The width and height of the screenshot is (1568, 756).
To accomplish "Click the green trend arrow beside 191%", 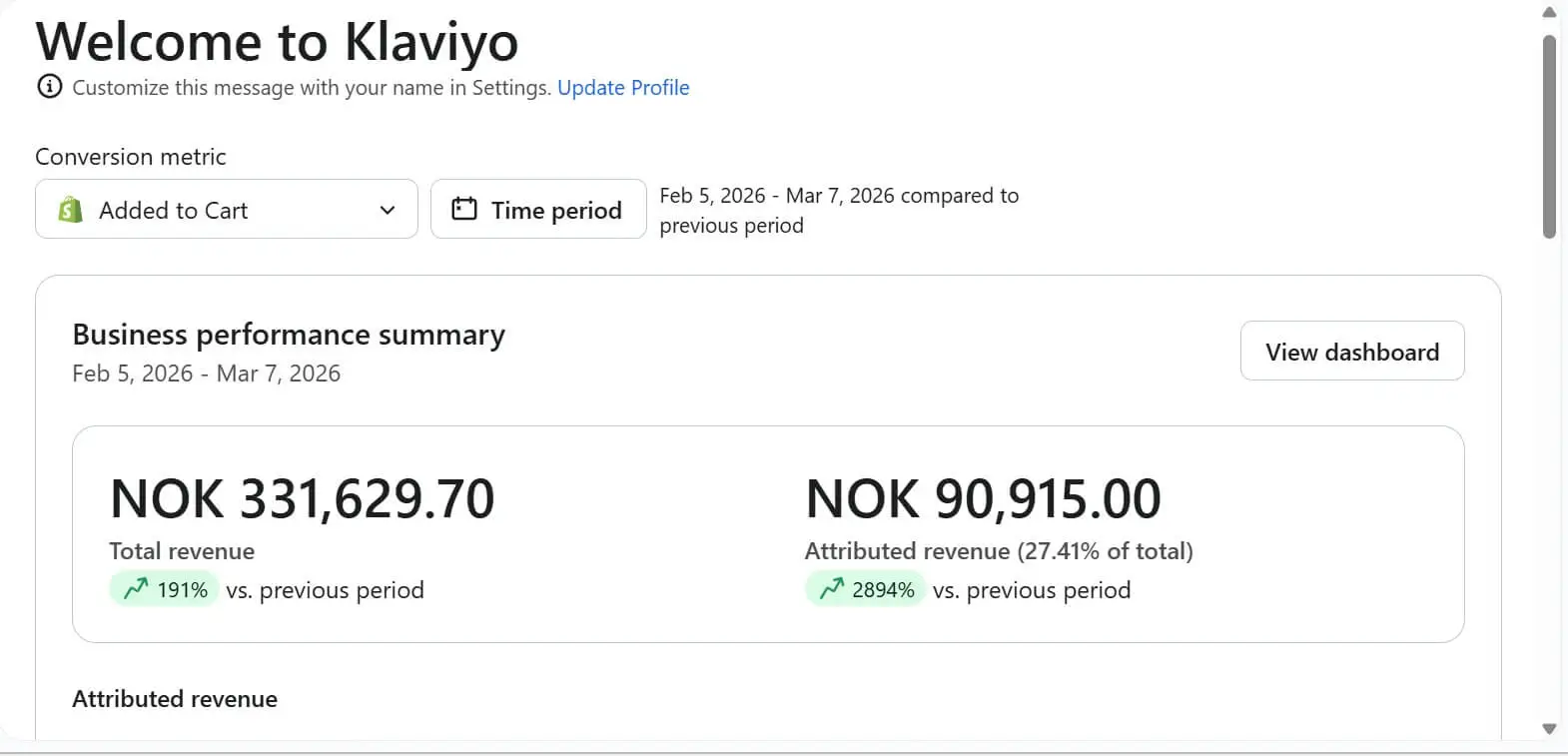I will (x=135, y=589).
